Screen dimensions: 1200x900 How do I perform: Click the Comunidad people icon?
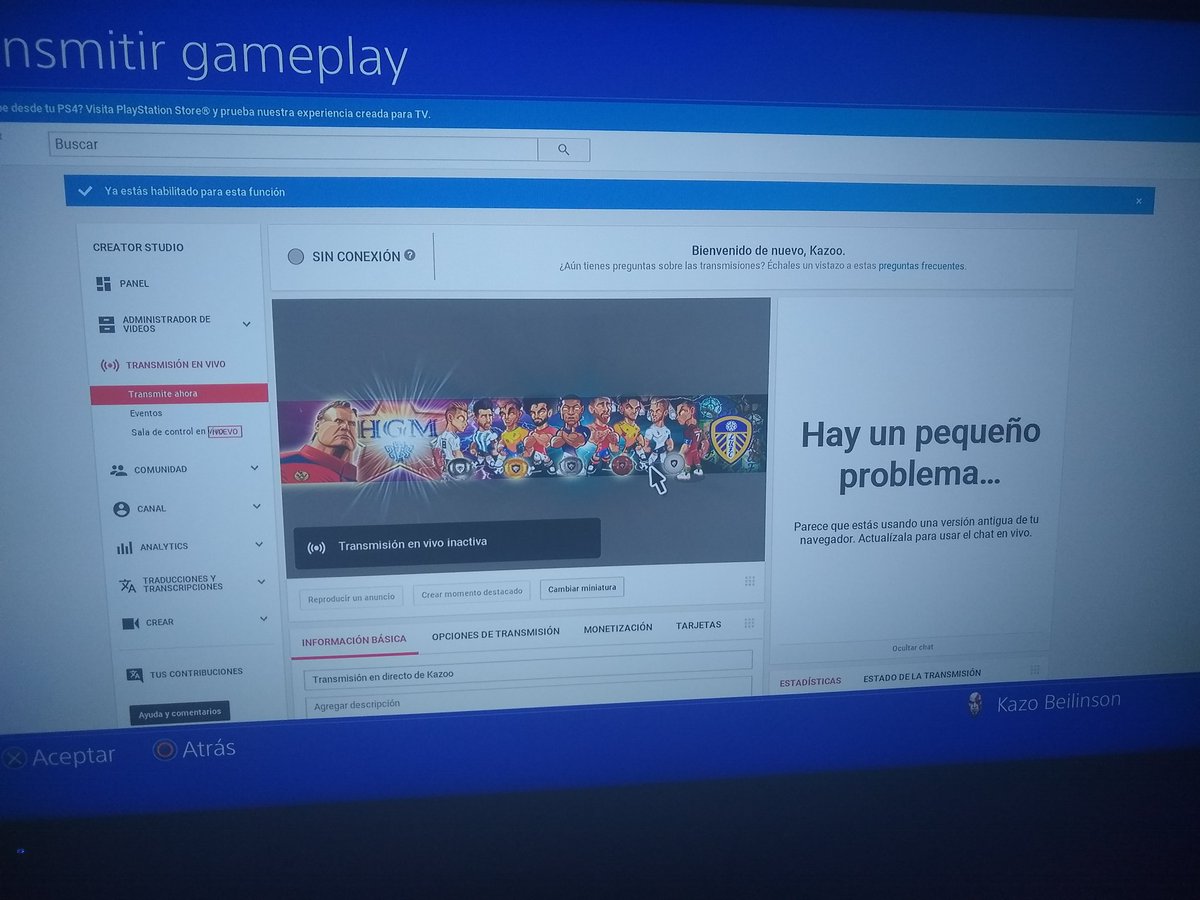coord(118,470)
